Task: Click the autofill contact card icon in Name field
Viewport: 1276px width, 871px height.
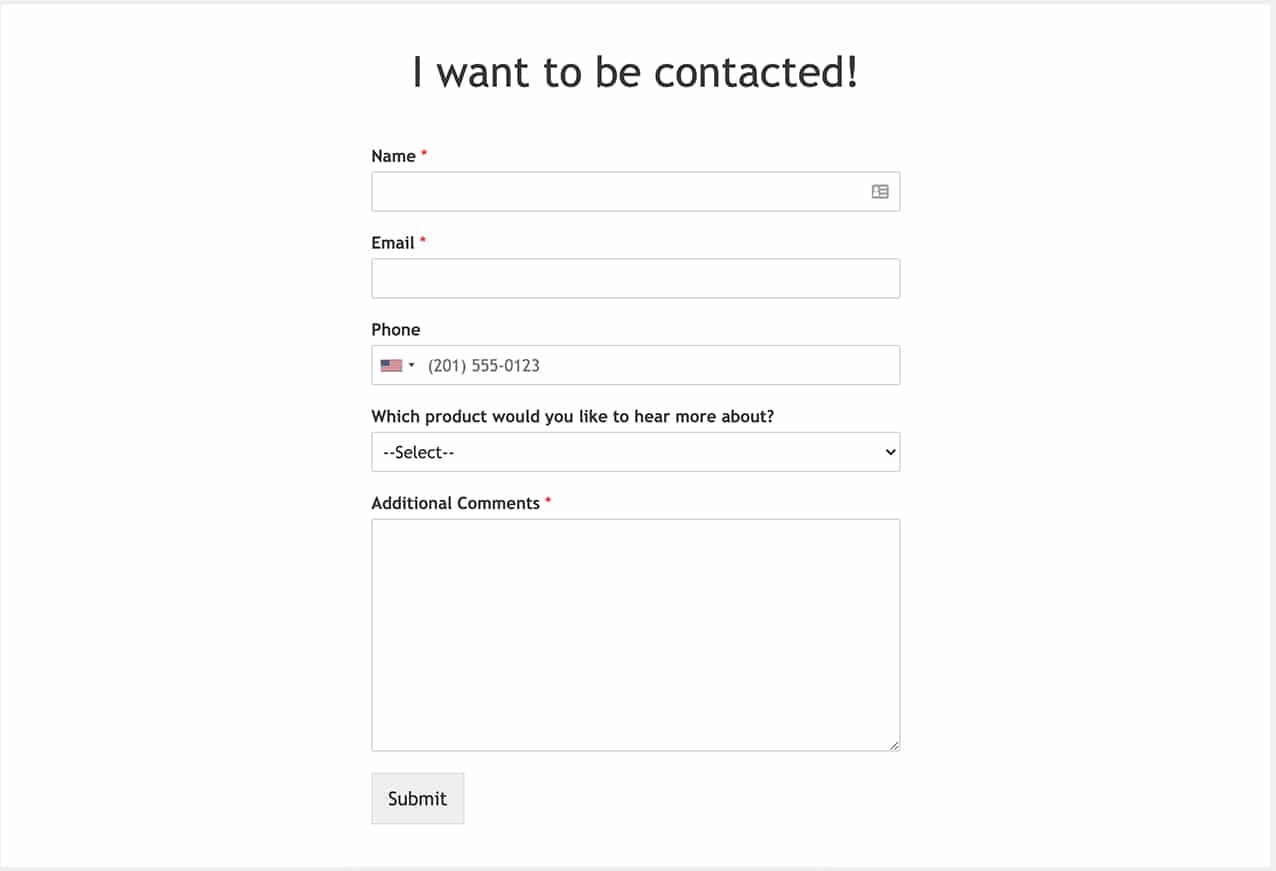Action: 880,191
